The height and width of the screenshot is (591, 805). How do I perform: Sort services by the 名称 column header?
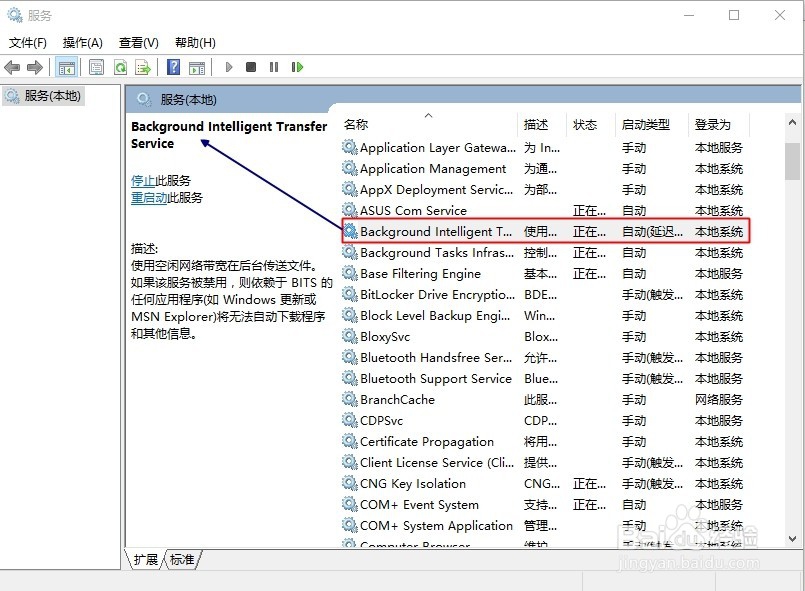(x=356, y=124)
